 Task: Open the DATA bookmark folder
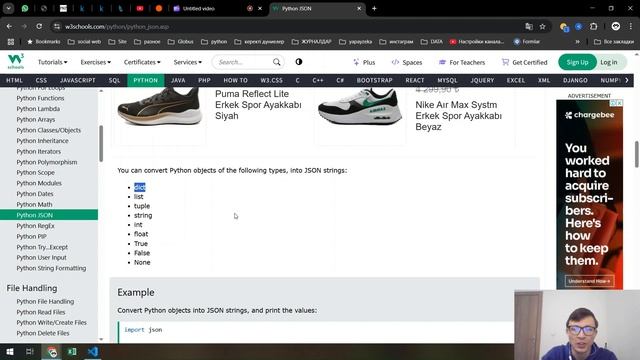coord(432,42)
